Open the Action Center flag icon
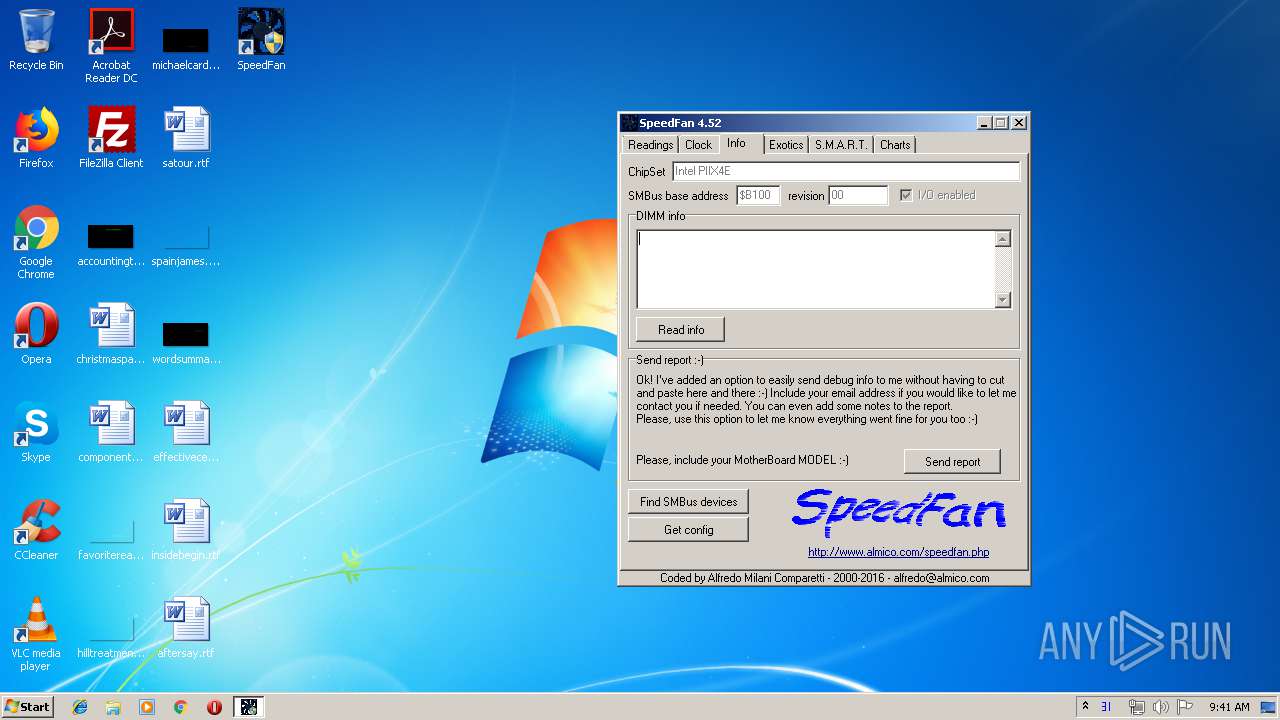This screenshot has height=720, width=1280. tap(1185, 707)
